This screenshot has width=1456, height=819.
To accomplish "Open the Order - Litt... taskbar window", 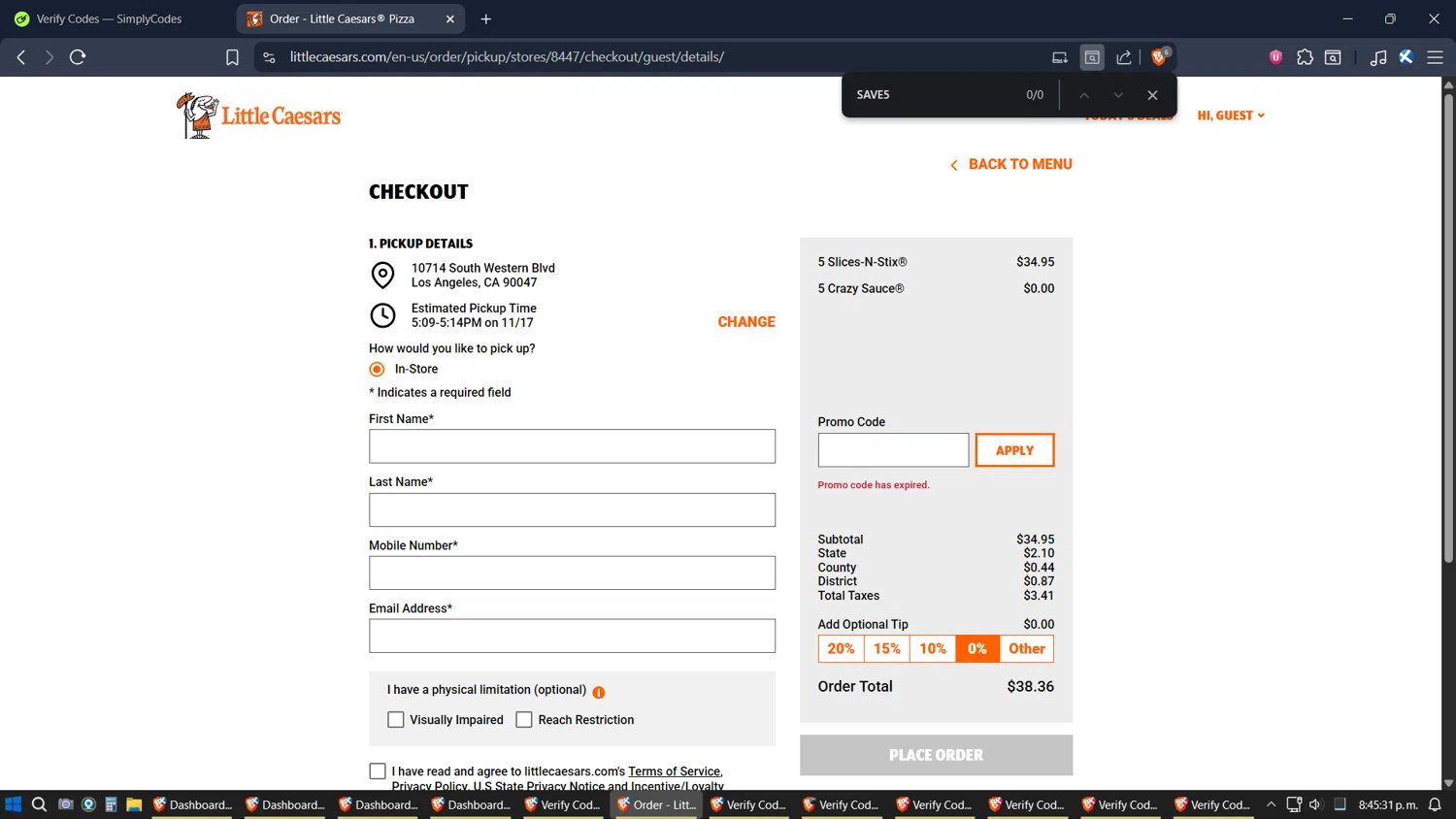I will tap(657, 804).
